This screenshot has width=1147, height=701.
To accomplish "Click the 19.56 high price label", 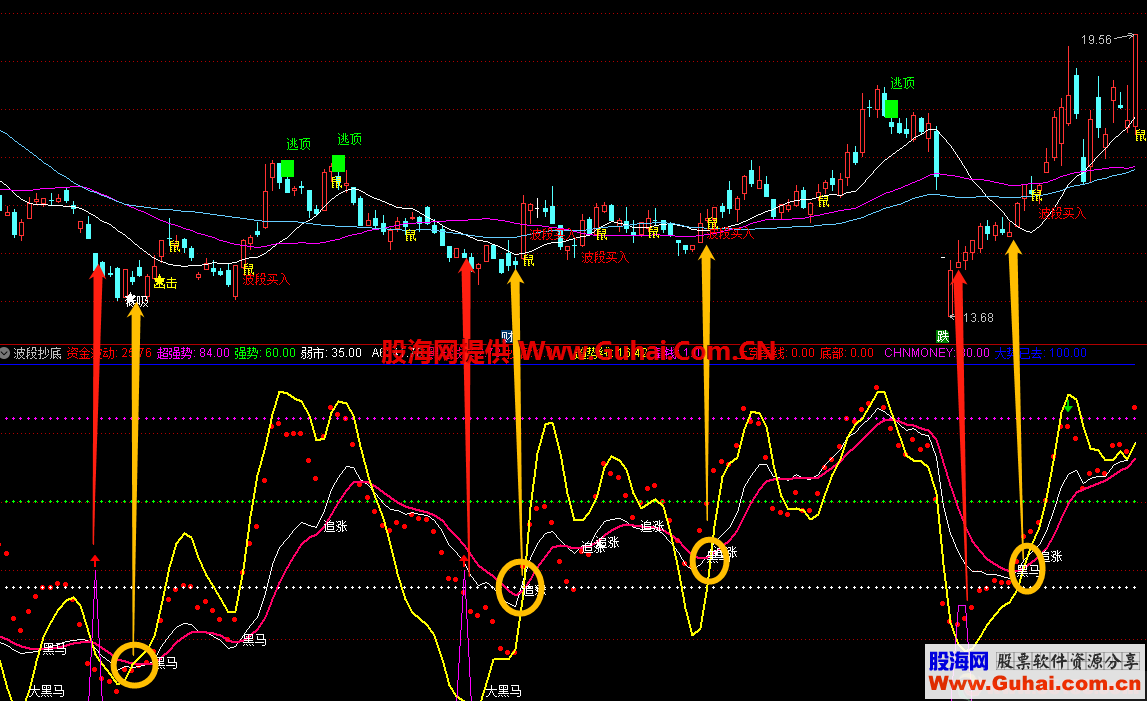I will click(1096, 40).
